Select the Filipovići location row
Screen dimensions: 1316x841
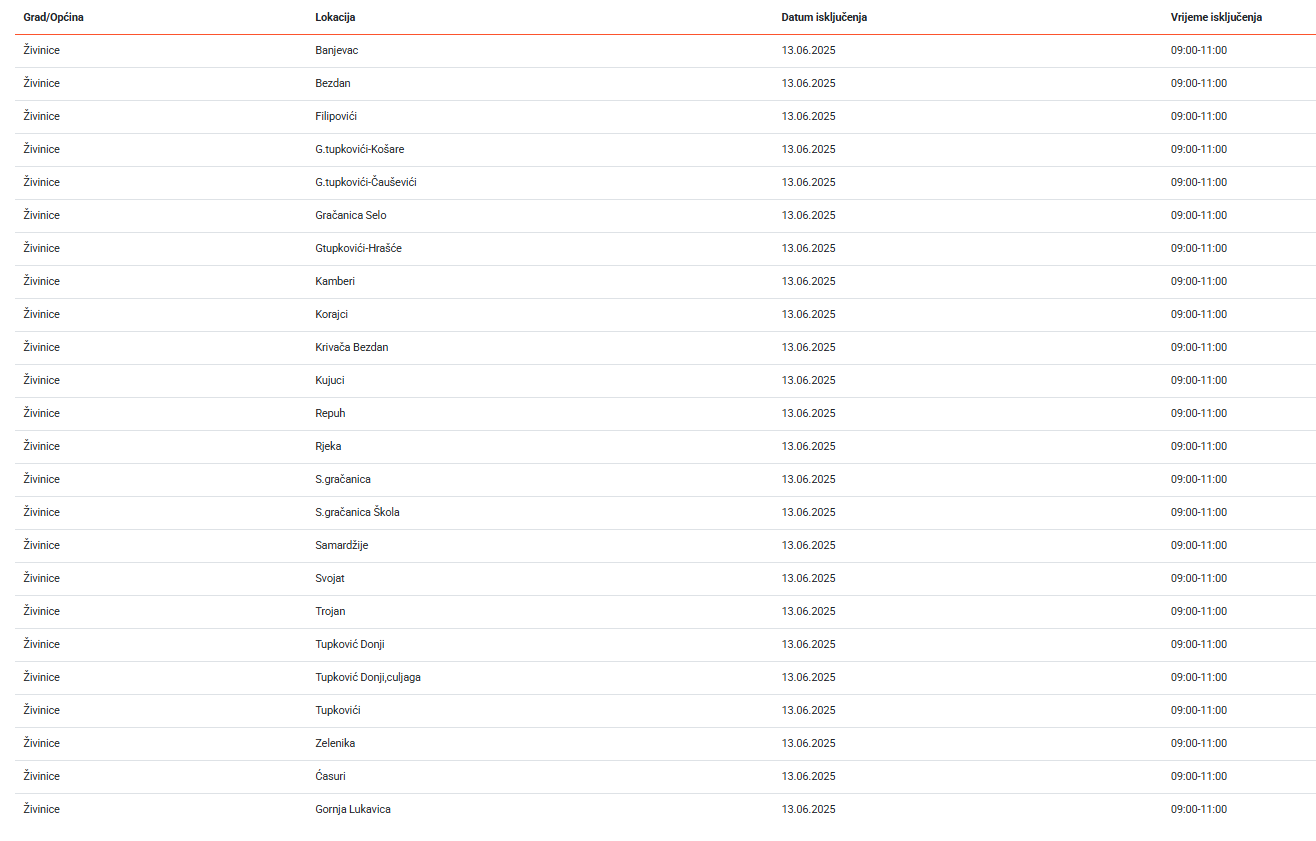tap(336, 116)
